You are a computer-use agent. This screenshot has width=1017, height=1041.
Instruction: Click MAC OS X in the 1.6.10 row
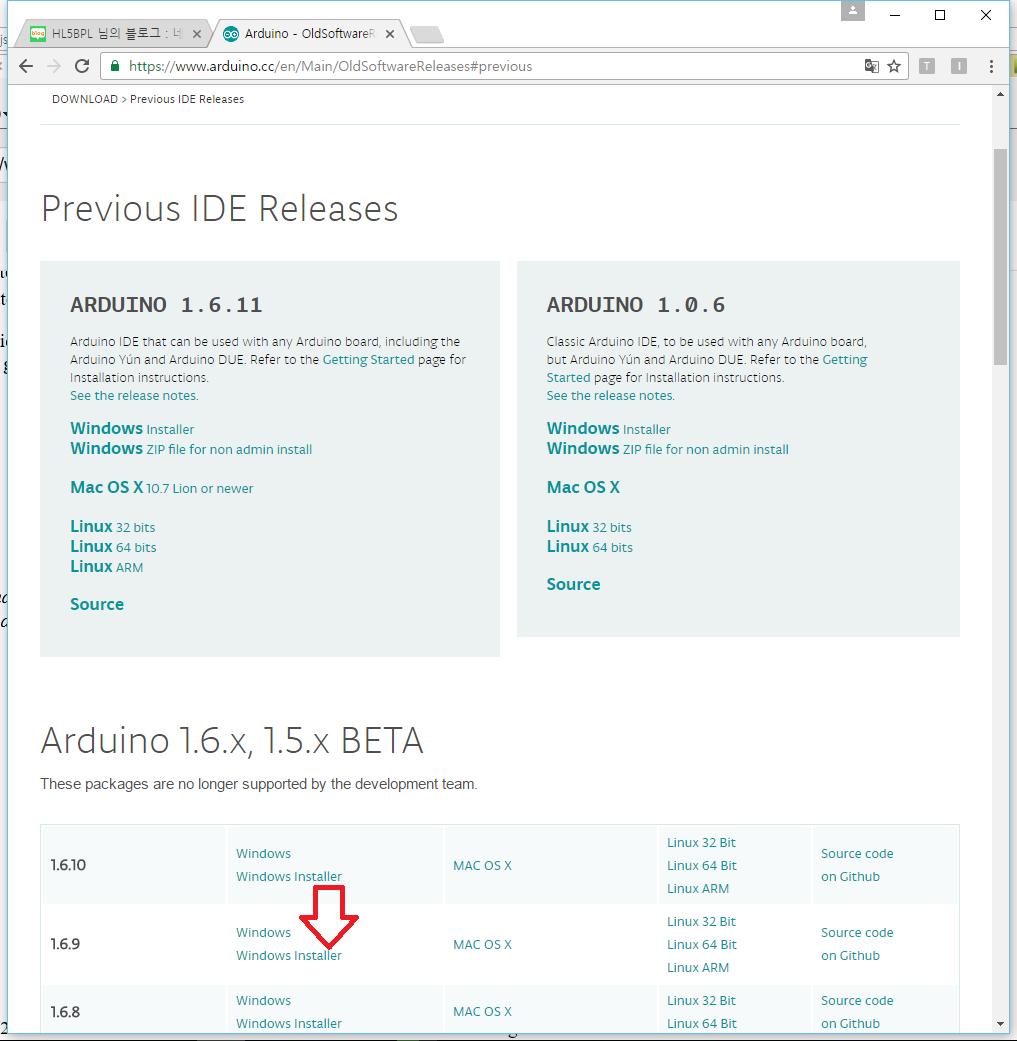pos(483,866)
